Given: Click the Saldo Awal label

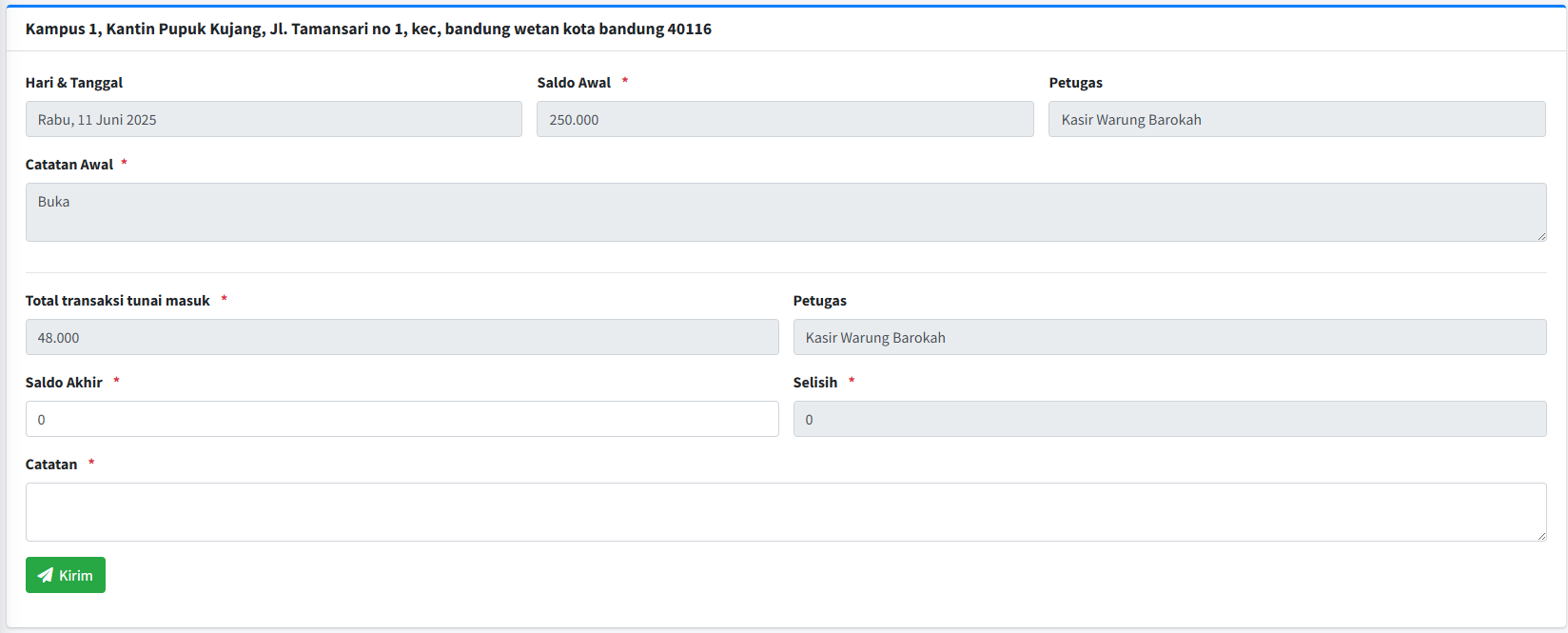Looking at the screenshot, I should coord(574,83).
